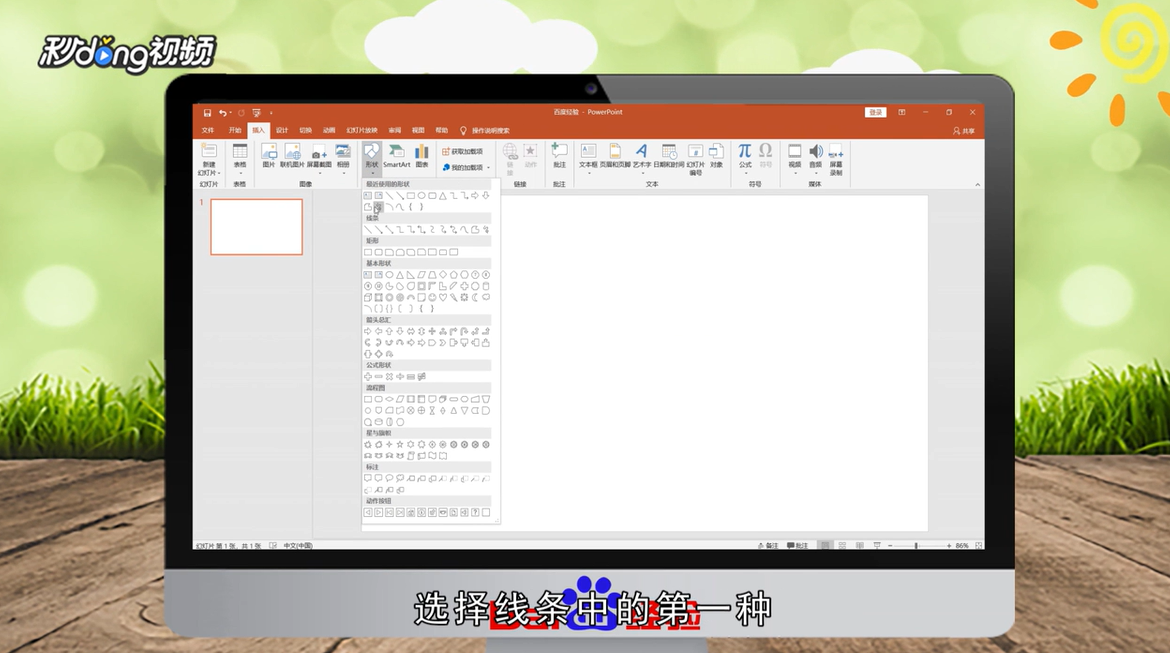Switch to Slide Sorter view icon
1170x653 pixels.
(842, 546)
